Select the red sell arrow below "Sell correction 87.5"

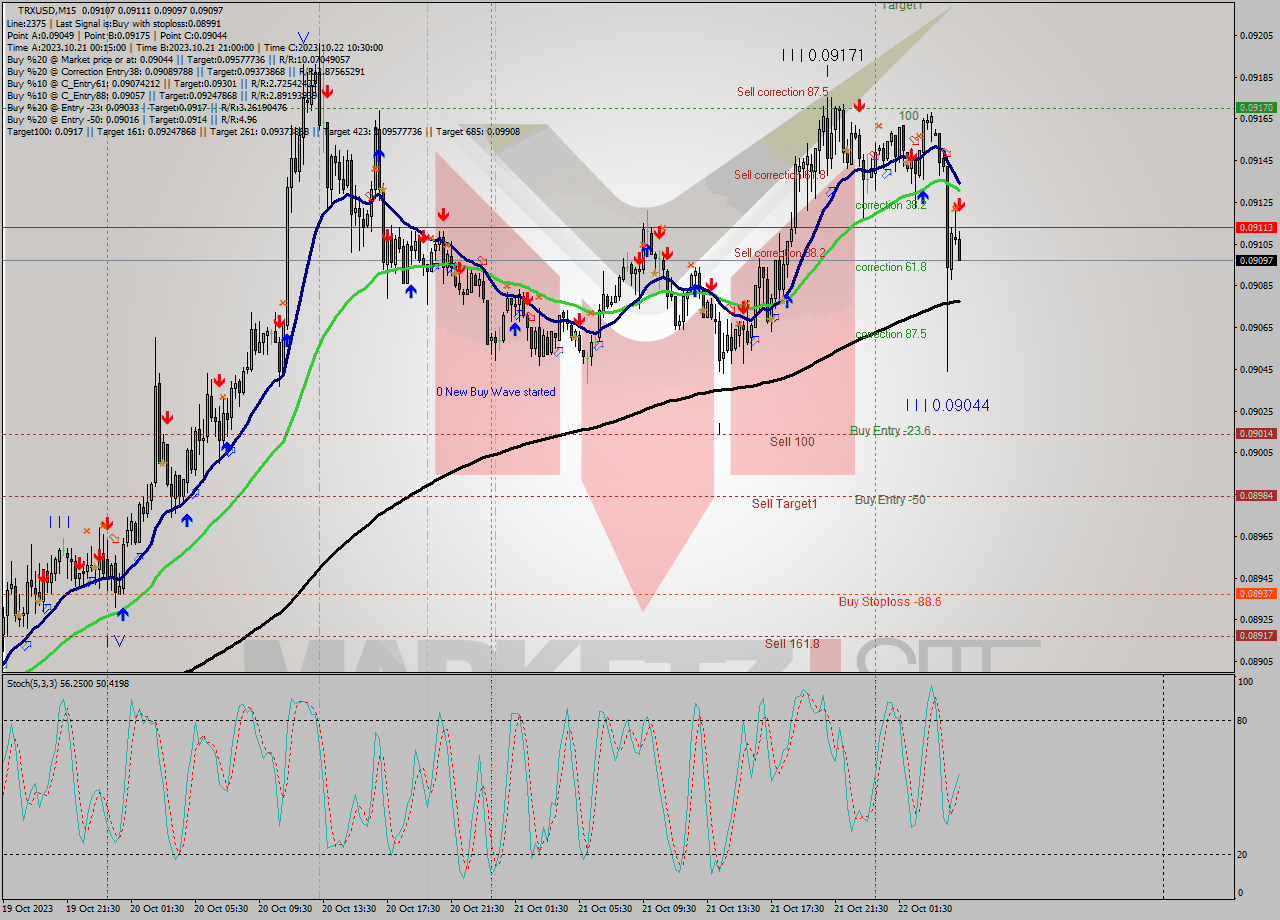pyautogui.click(x=860, y=105)
